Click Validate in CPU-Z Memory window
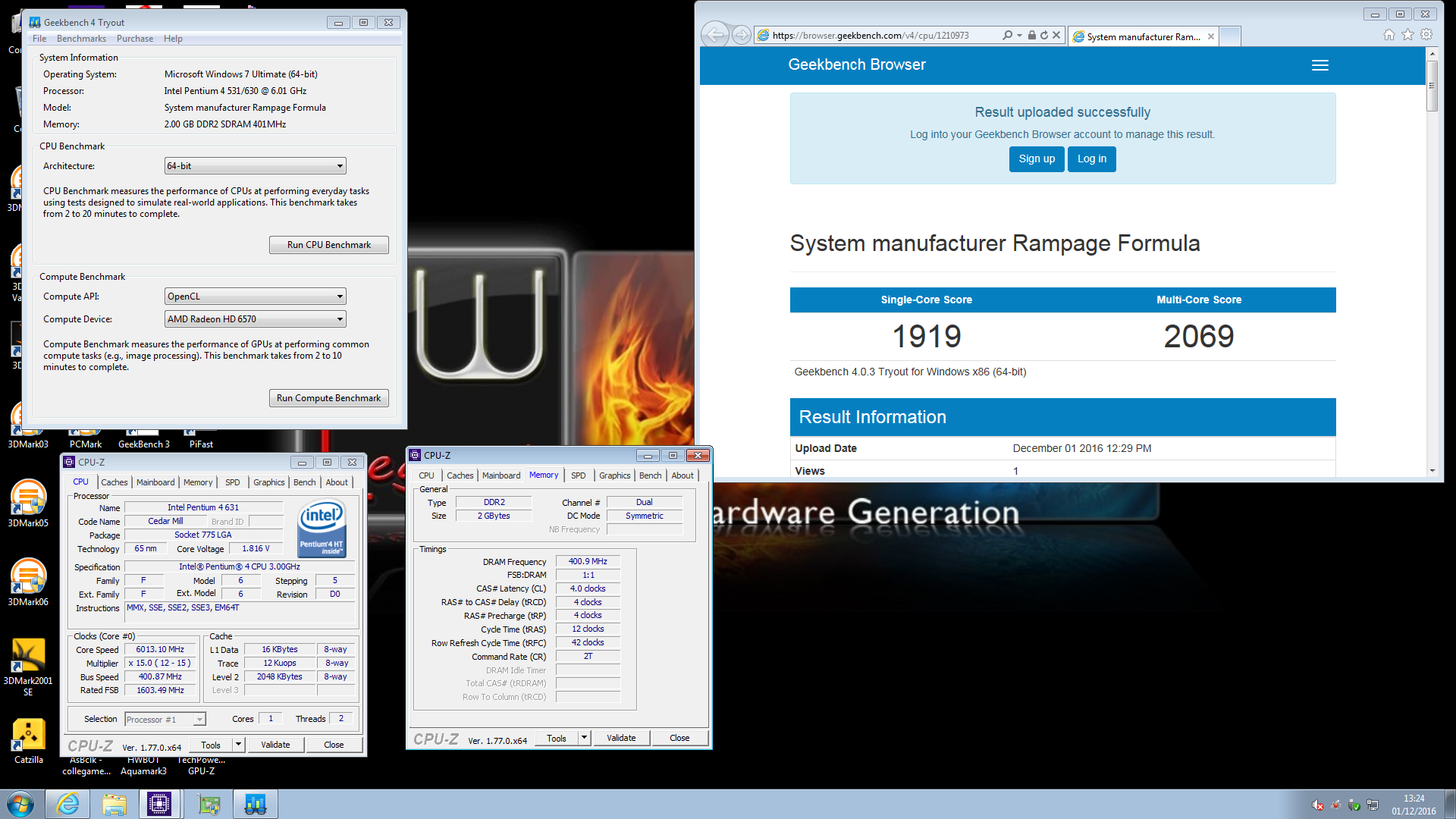The height and width of the screenshot is (819, 1456). tap(622, 738)
